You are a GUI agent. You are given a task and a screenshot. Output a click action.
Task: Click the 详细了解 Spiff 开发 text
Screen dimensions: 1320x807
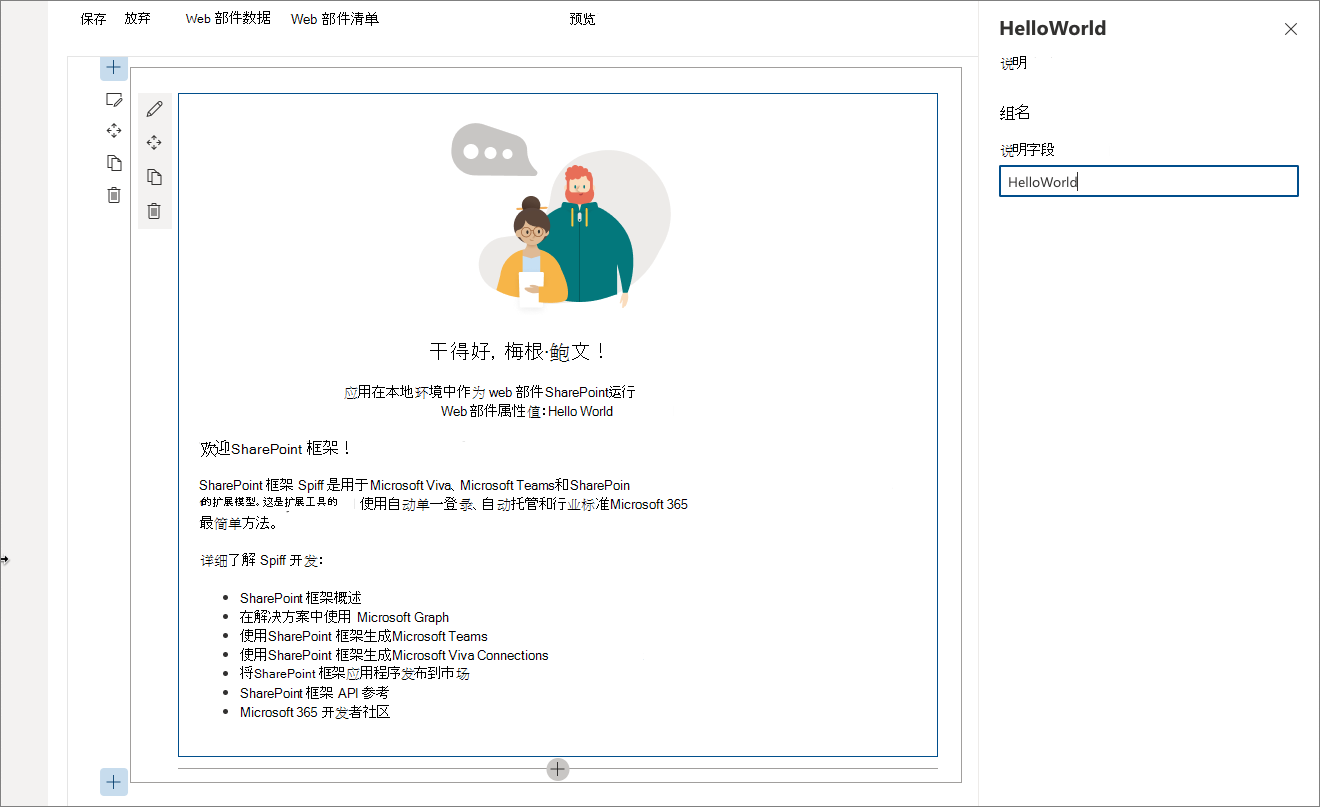pyautogui.click(x=261, y=561)
